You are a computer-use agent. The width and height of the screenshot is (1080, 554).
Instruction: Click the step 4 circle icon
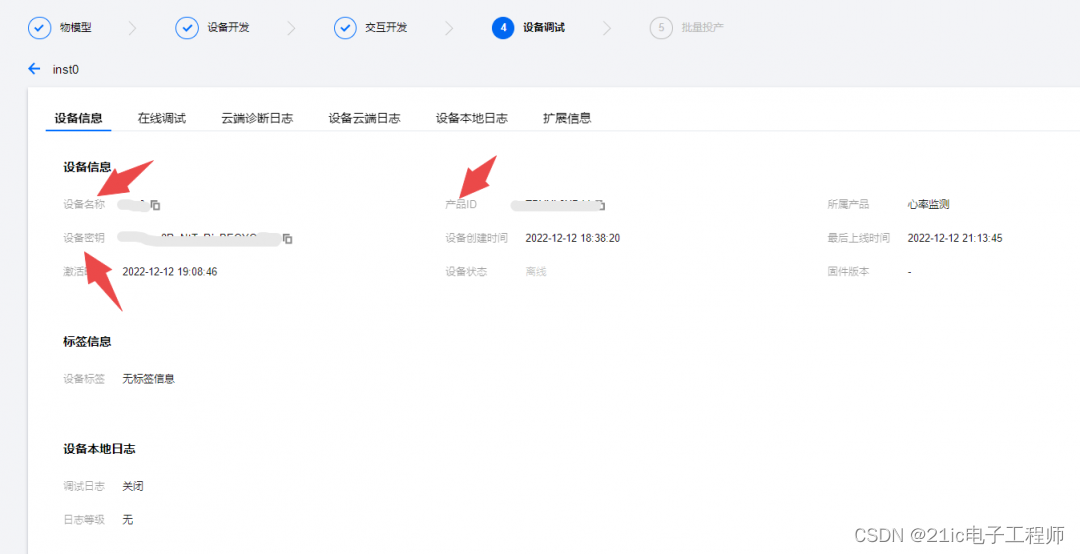point(503,28)
